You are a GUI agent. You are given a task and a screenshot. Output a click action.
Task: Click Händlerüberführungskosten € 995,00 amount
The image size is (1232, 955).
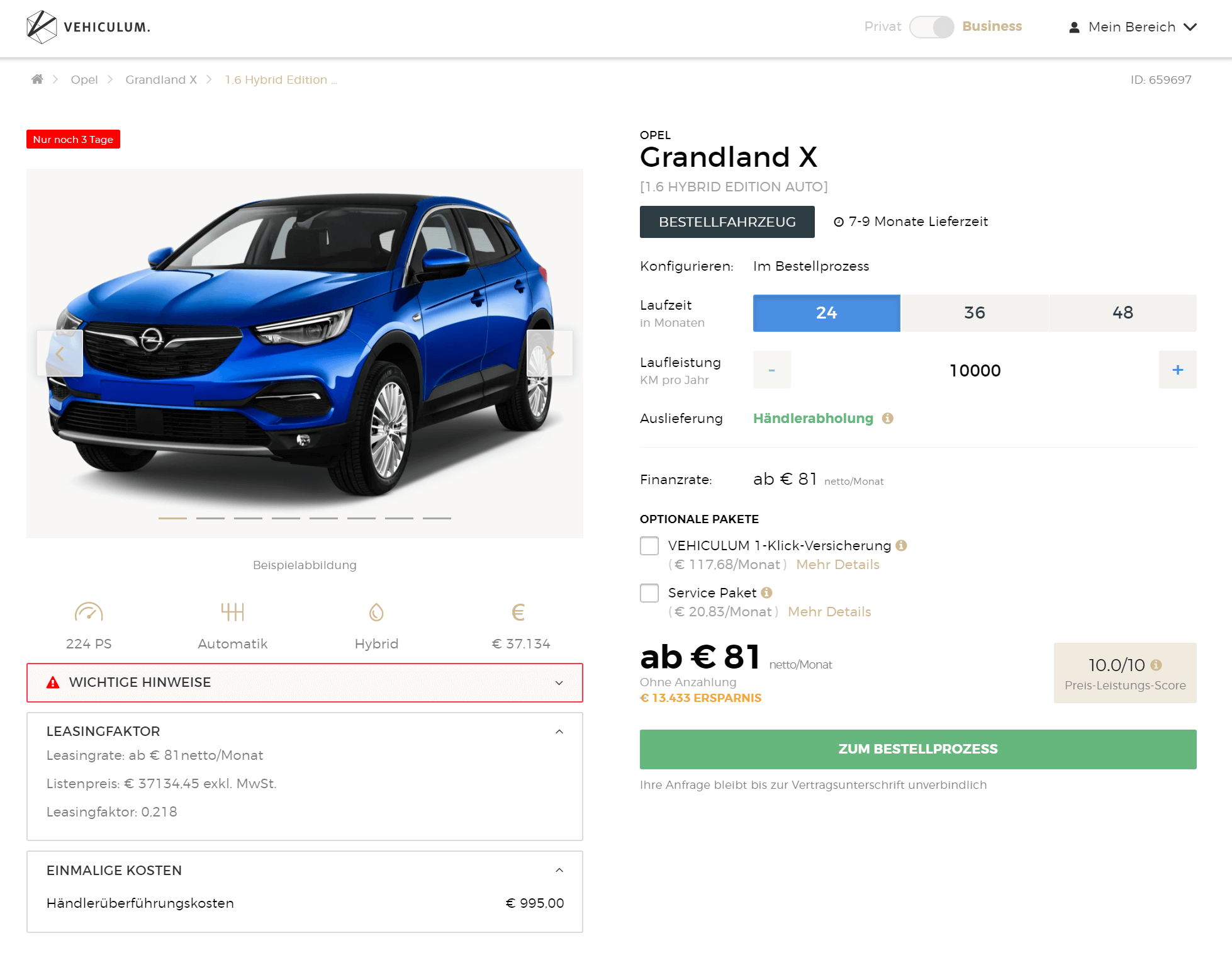coord(535,903)
